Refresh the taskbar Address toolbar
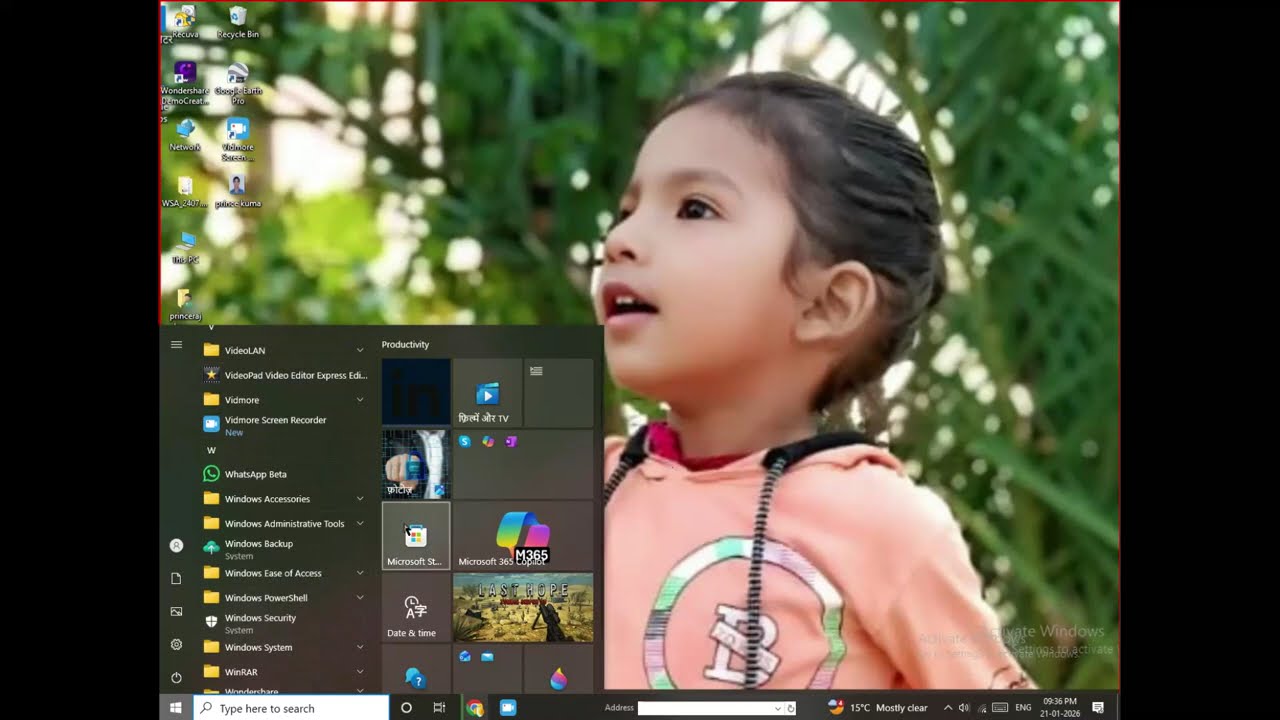This screenshot has height=720, width=1280. (791, 708)
